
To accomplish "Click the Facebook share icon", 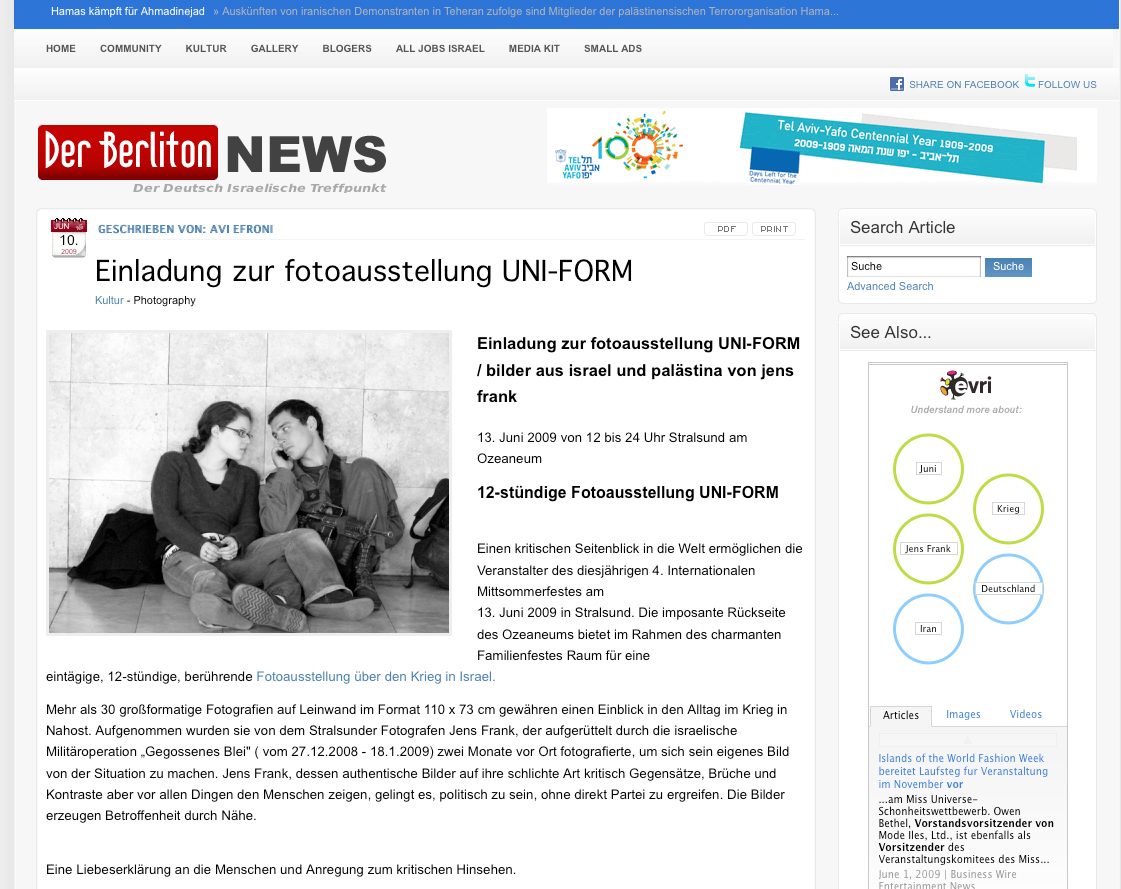I will tap(897, 84).
